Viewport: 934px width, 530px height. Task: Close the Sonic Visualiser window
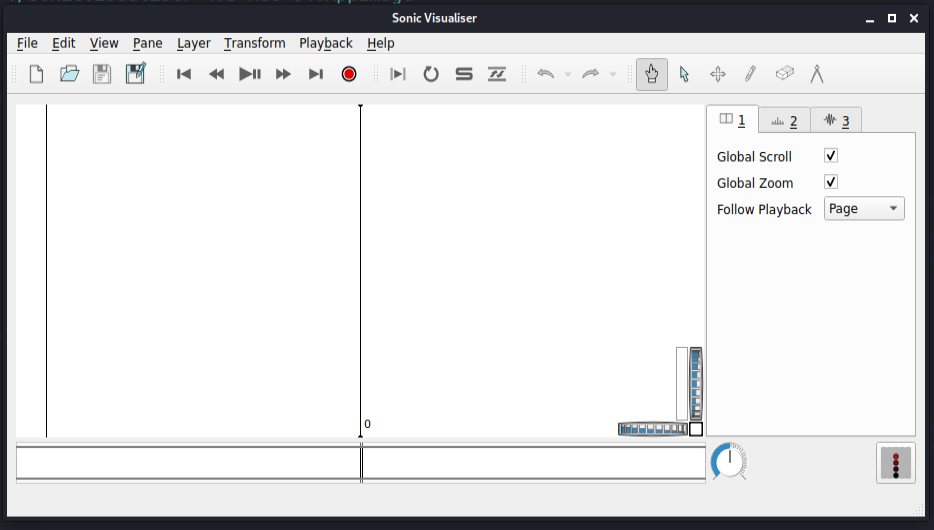(914, 18)
